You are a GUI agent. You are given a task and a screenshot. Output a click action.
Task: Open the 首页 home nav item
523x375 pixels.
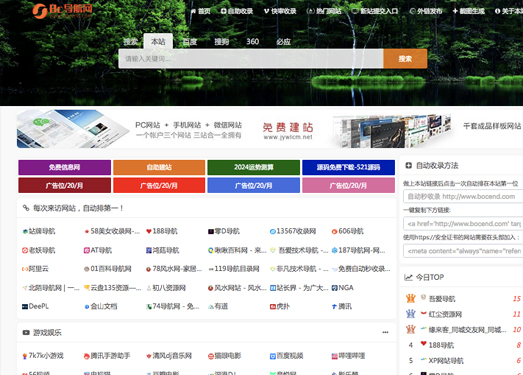coord(200,11)
